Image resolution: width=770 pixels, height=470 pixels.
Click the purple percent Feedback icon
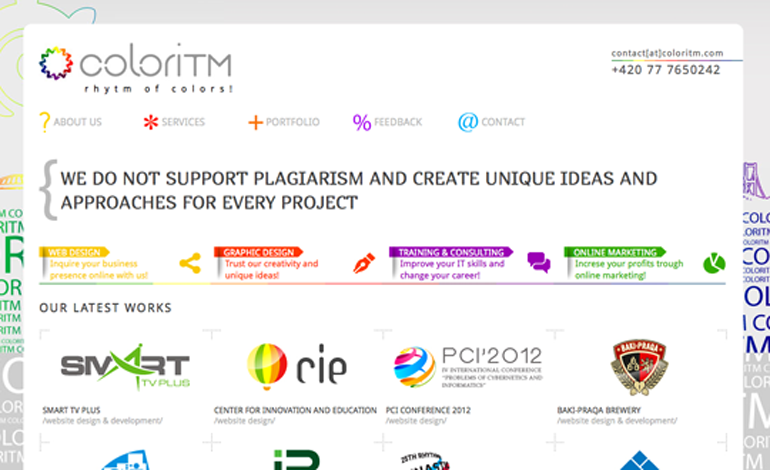[362, 122]
